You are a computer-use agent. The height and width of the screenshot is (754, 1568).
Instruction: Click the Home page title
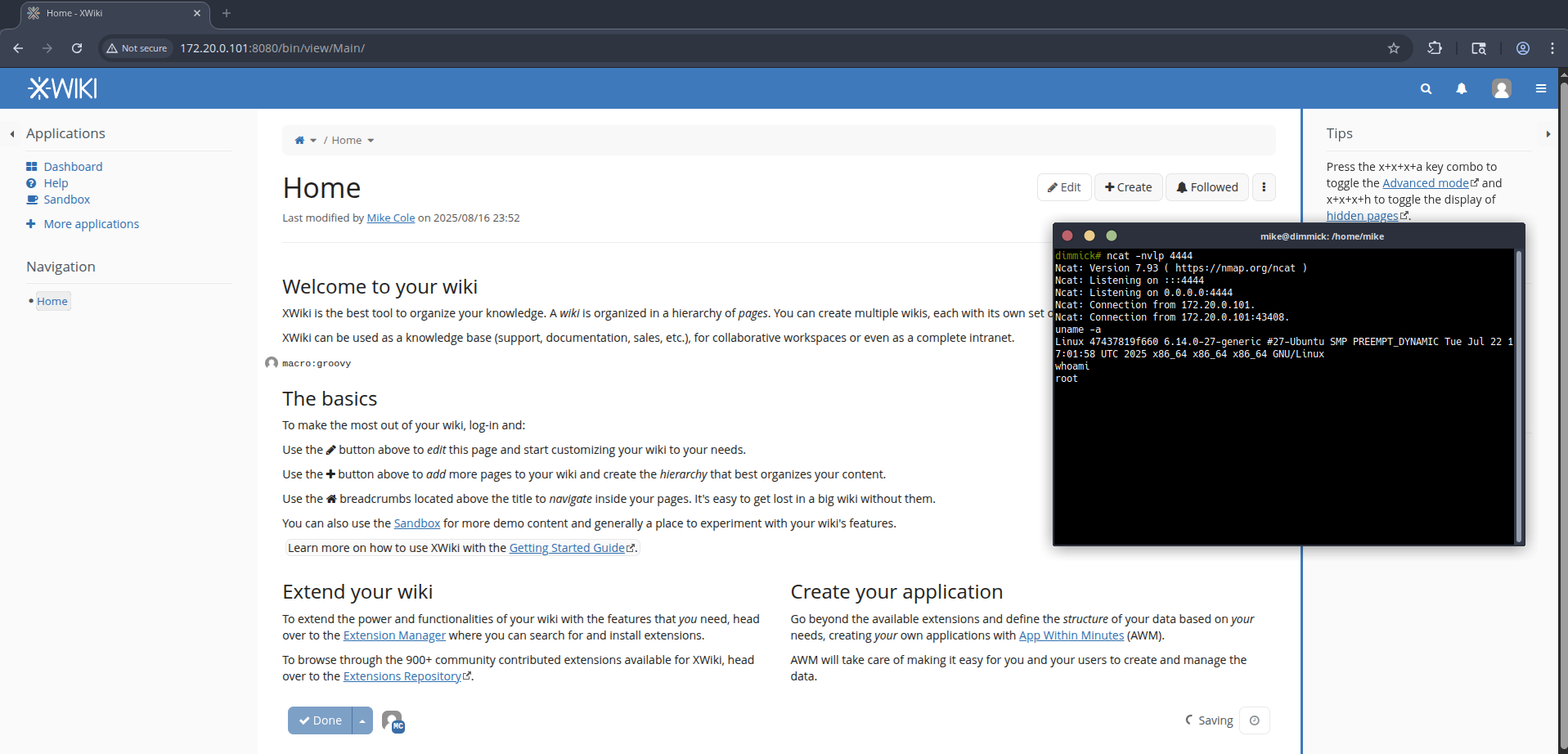tap(321, 188)
